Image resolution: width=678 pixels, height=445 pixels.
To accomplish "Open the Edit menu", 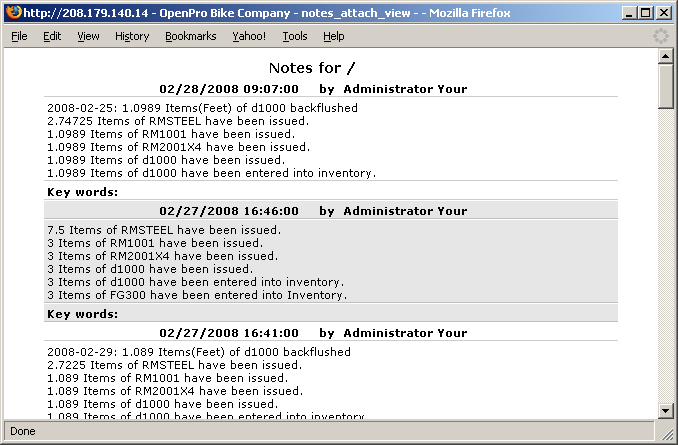I will (52, 36).
